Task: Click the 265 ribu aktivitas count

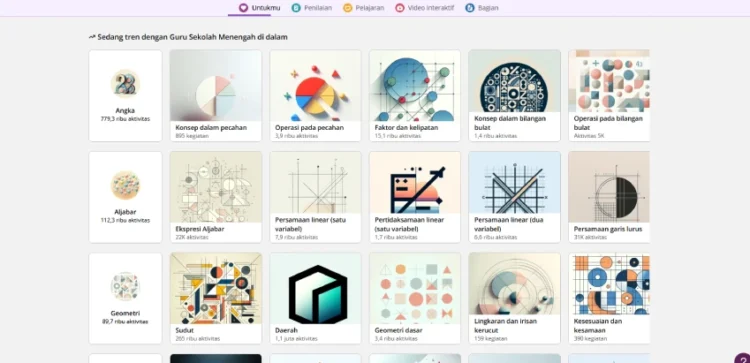Action: 198,339
